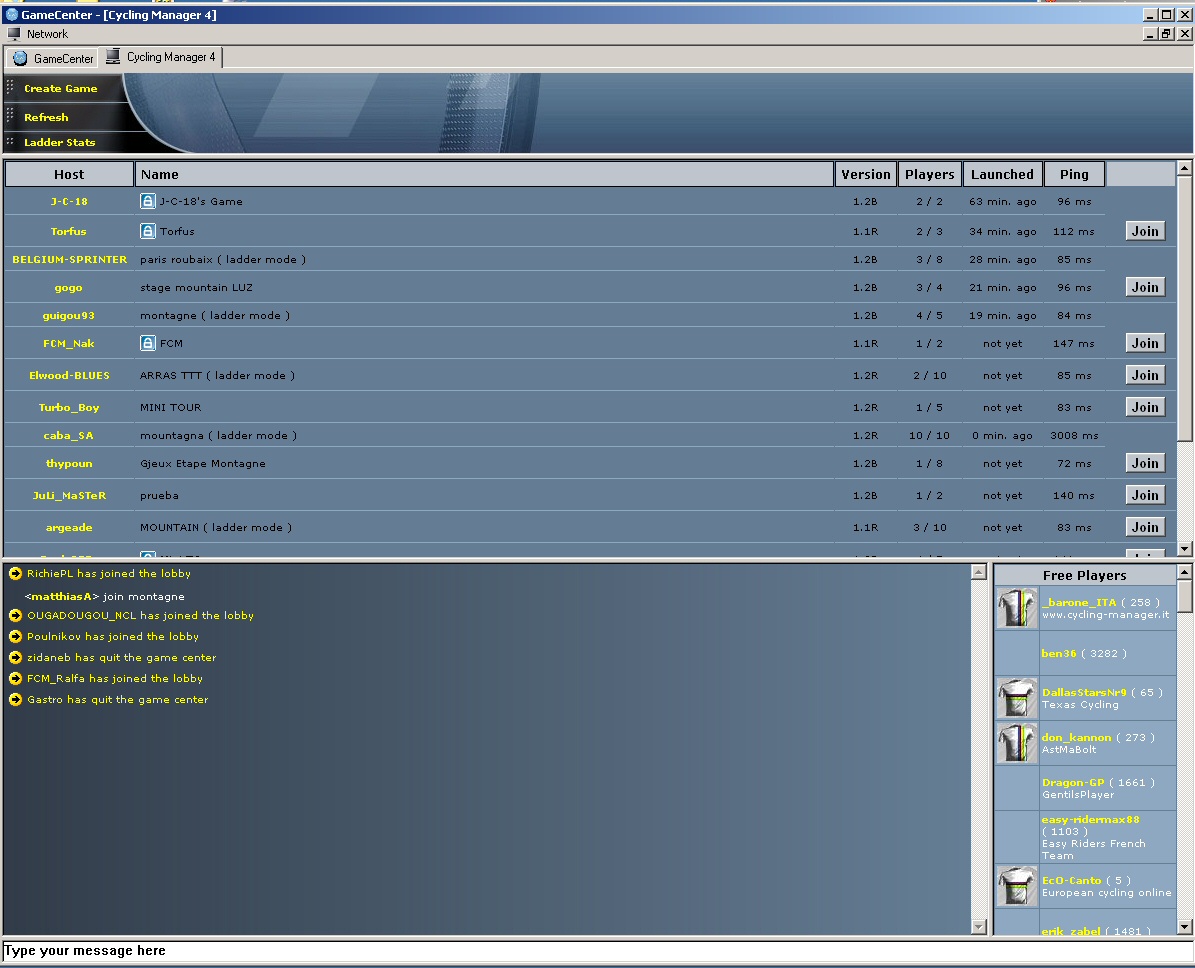1195x968 pixels.
Task: Click the arrow icon beside RichiePL joined message
Action: [x=15, y=573]
